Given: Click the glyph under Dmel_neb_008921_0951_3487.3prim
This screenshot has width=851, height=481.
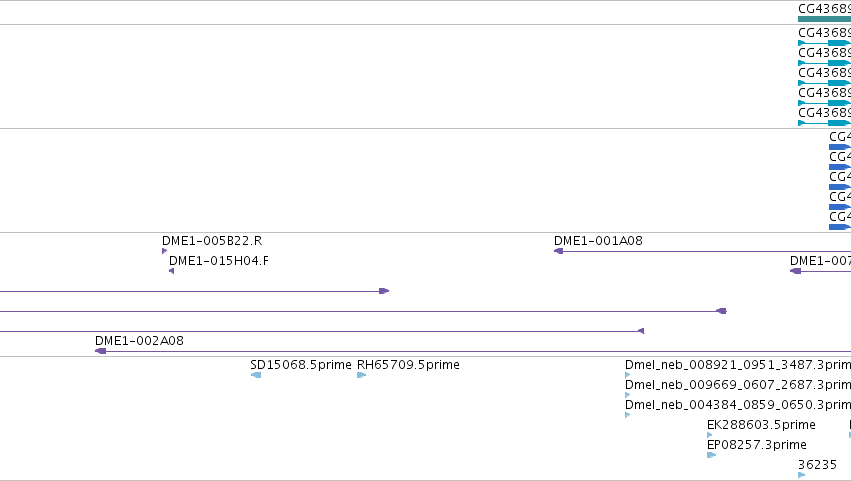Looking at the screenshot, I should [627, 375].
